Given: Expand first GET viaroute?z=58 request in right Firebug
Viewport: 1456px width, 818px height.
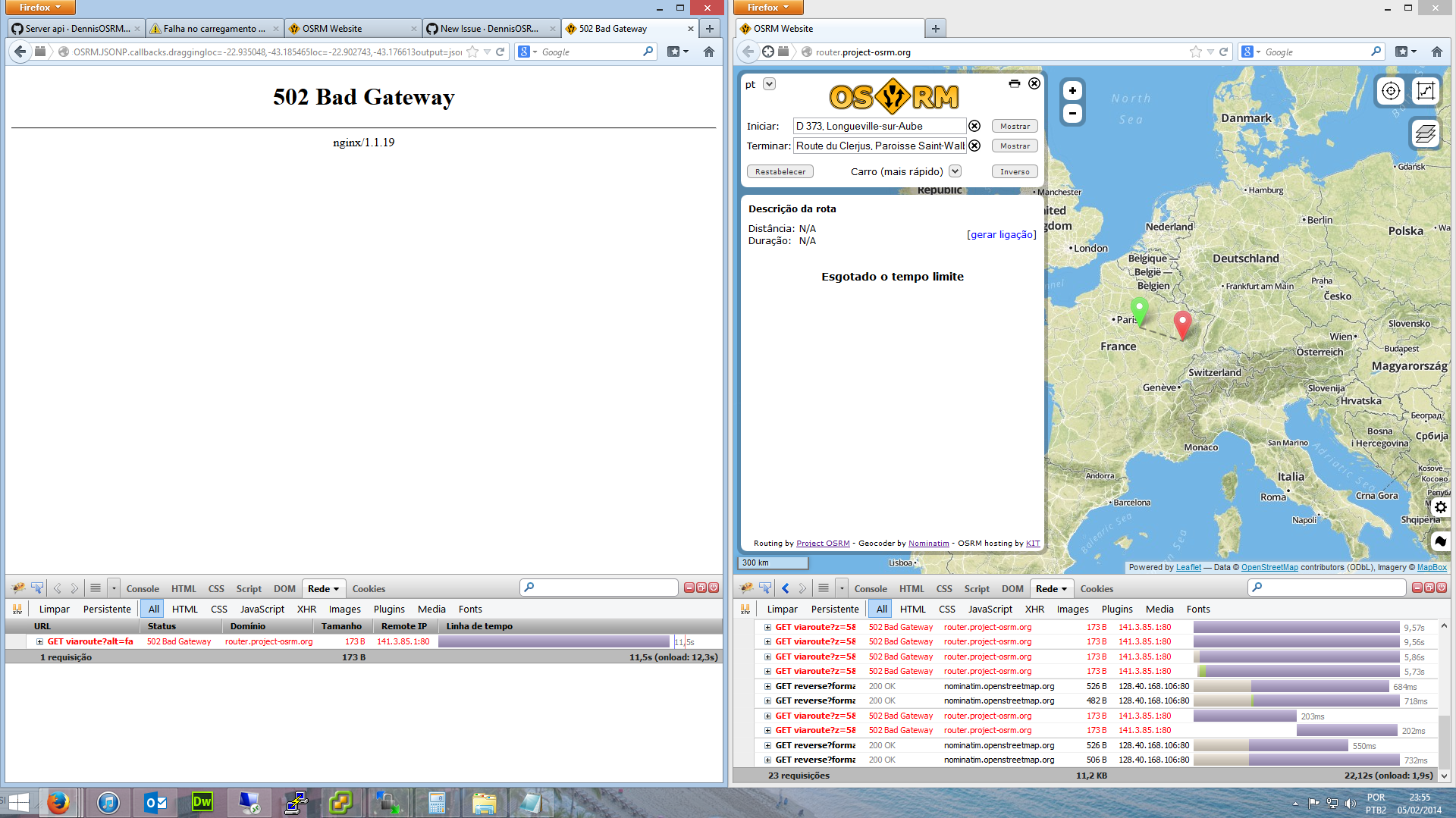Looking at the screenshot, I should coord(767,627).
